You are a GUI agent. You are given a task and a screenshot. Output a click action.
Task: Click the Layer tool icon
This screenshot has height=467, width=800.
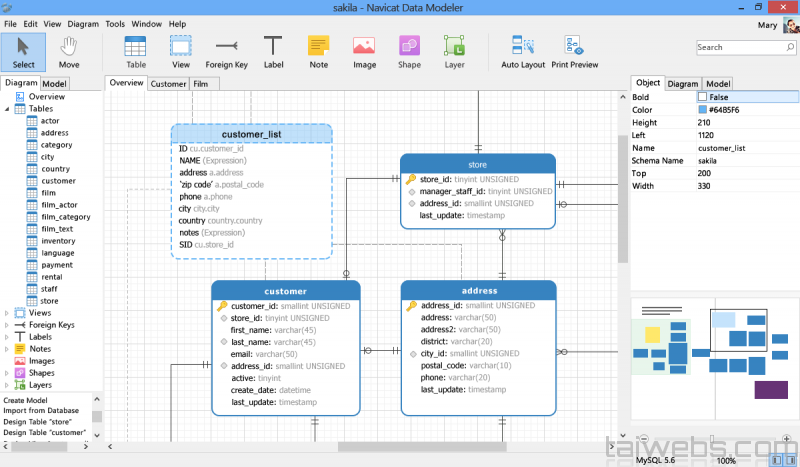454,51
